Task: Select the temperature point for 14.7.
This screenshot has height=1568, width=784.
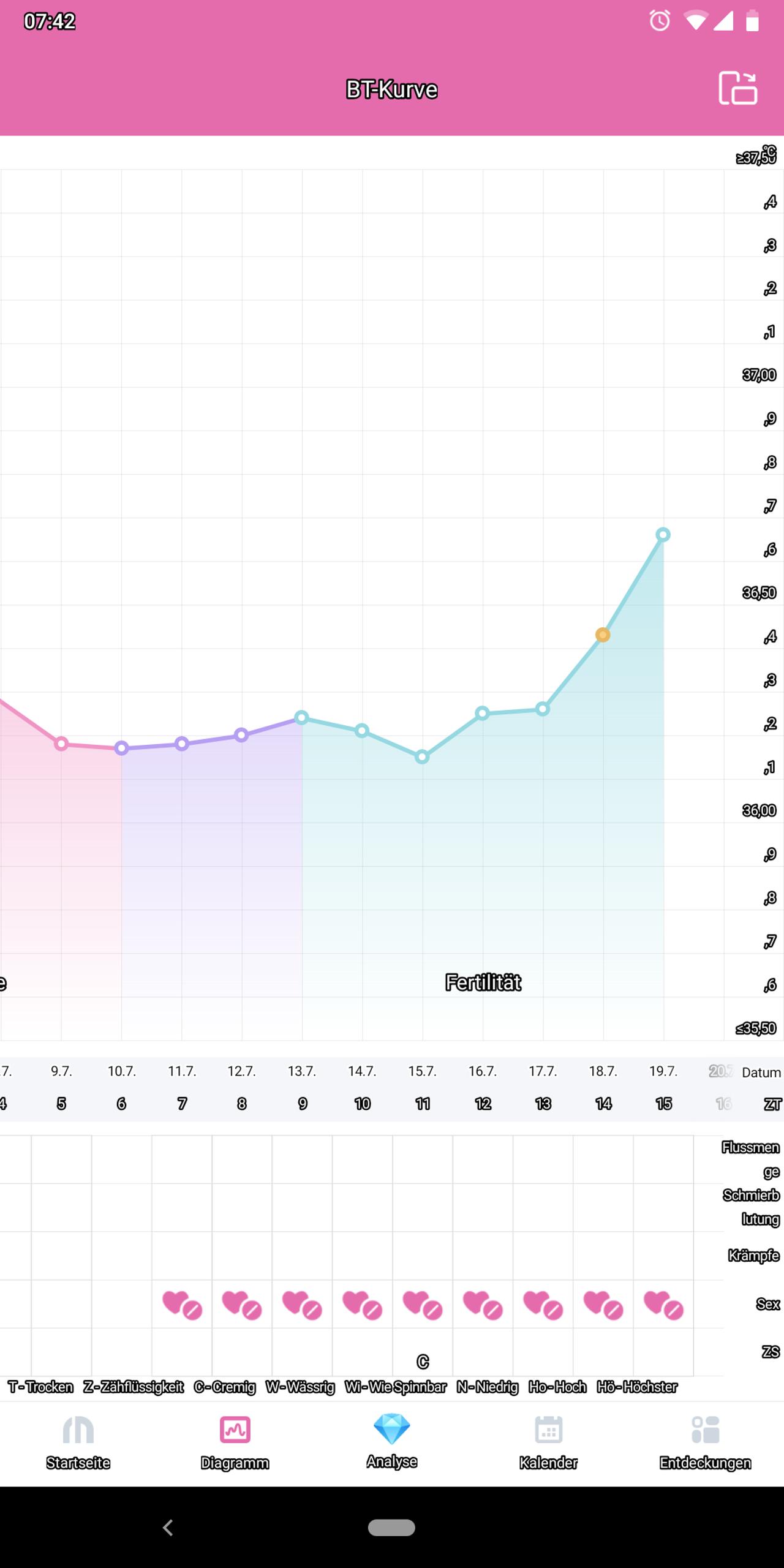Action: coord(362,731)
